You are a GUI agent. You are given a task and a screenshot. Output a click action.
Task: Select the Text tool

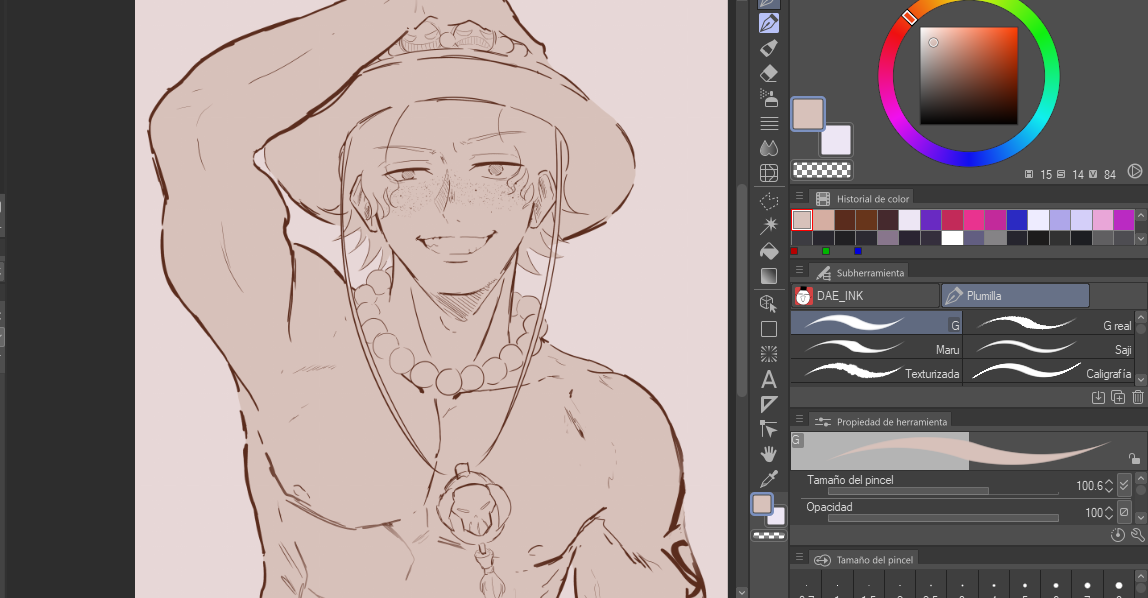pyautogui.click(x=769, y=379)
